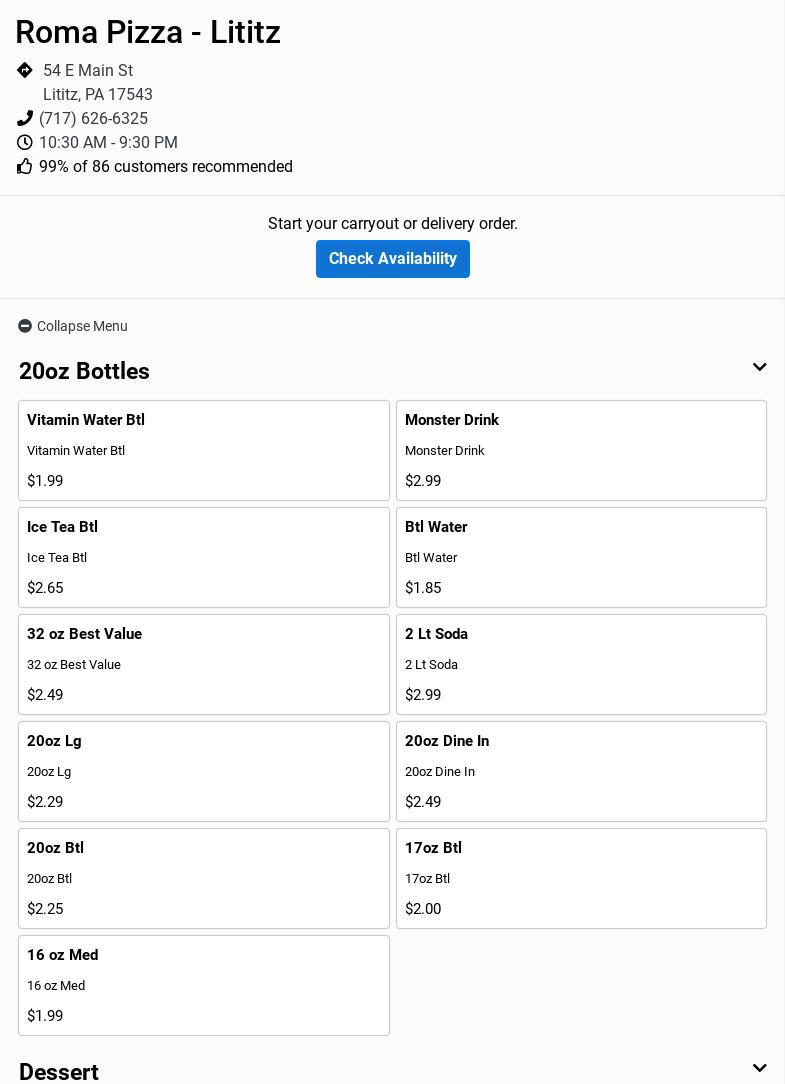Select the 32 oz Best Value item
Viewport: 785px width, 1084px height.
pyautogui.click(x=203, y=664)
